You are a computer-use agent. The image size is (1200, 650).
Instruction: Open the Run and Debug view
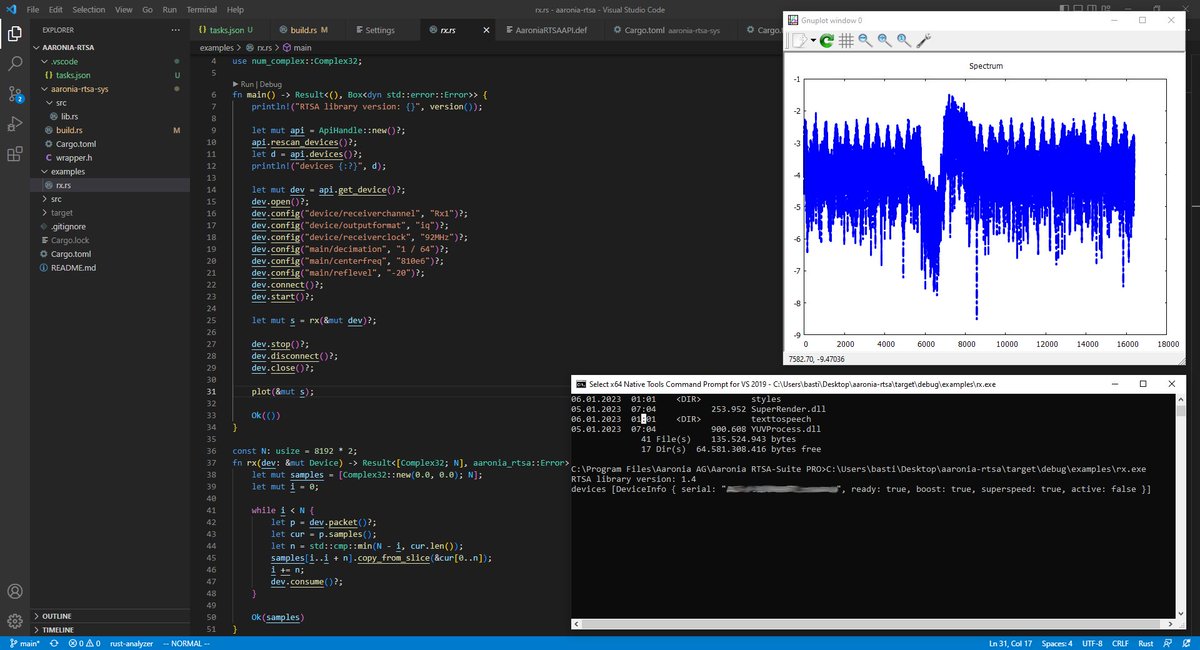(x=15, y=124)
